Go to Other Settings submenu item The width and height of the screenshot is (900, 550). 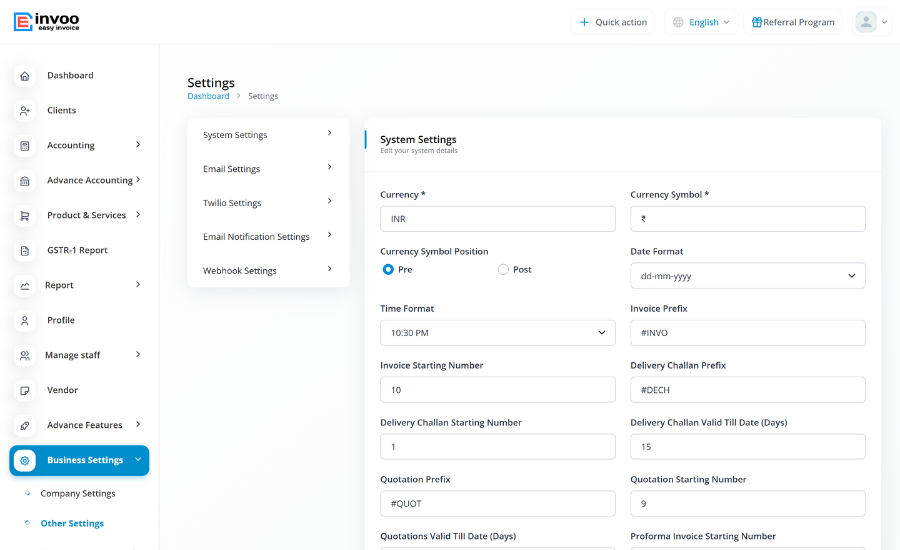pyautogui.click(x=72, y=523)
